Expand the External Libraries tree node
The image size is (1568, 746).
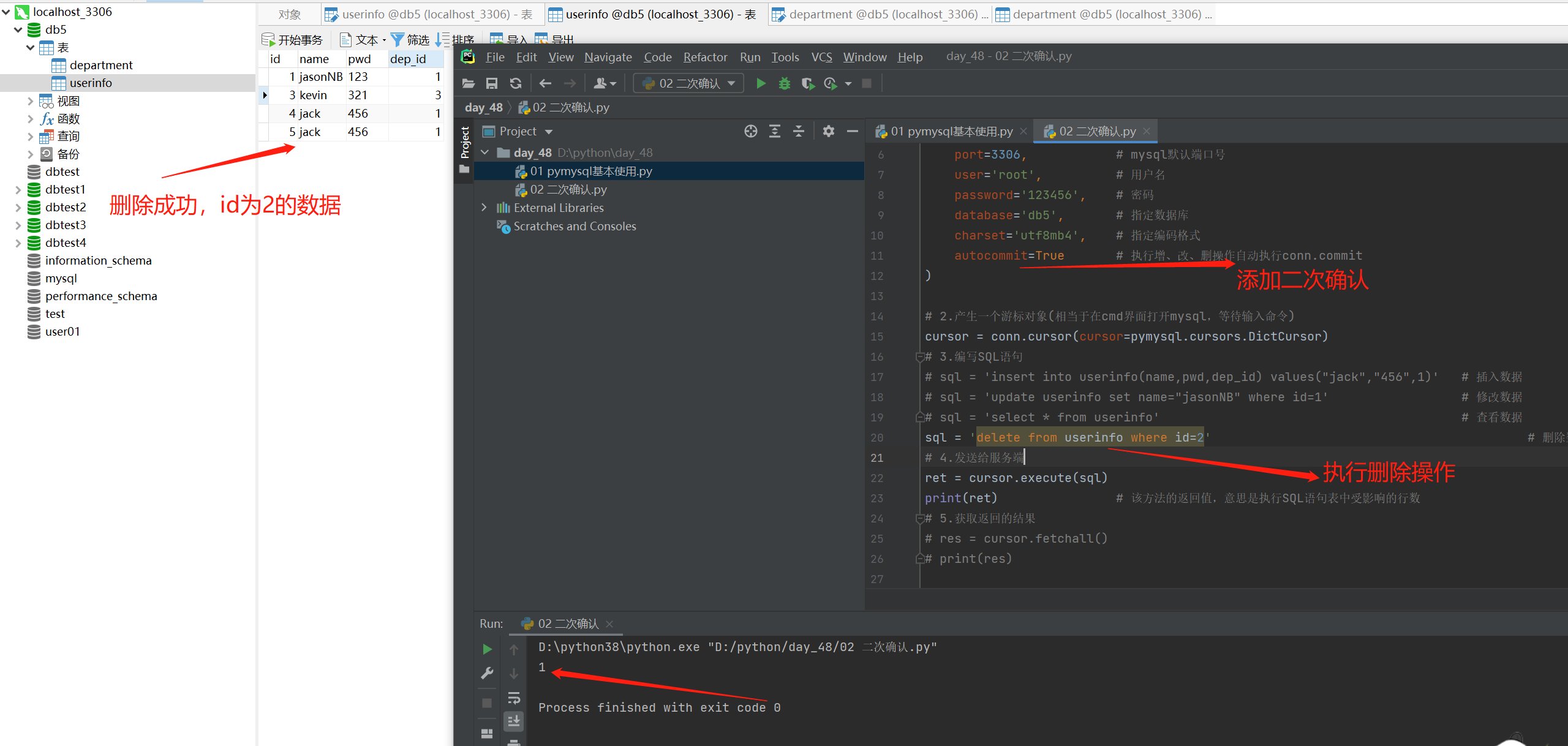click(x=484, y=208)
